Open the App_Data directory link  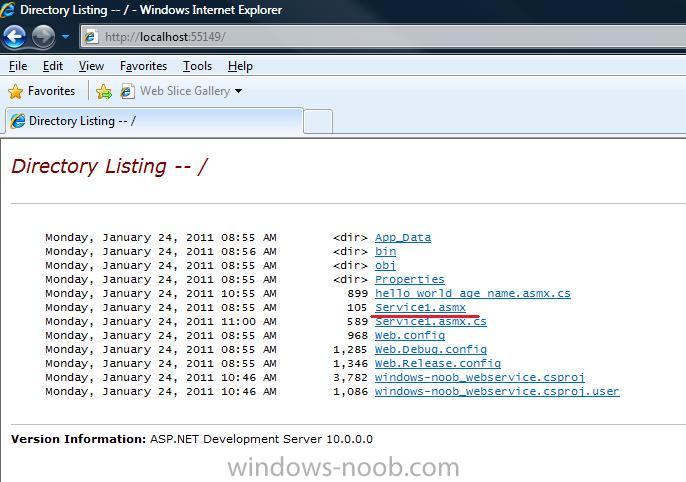[402, 238]
